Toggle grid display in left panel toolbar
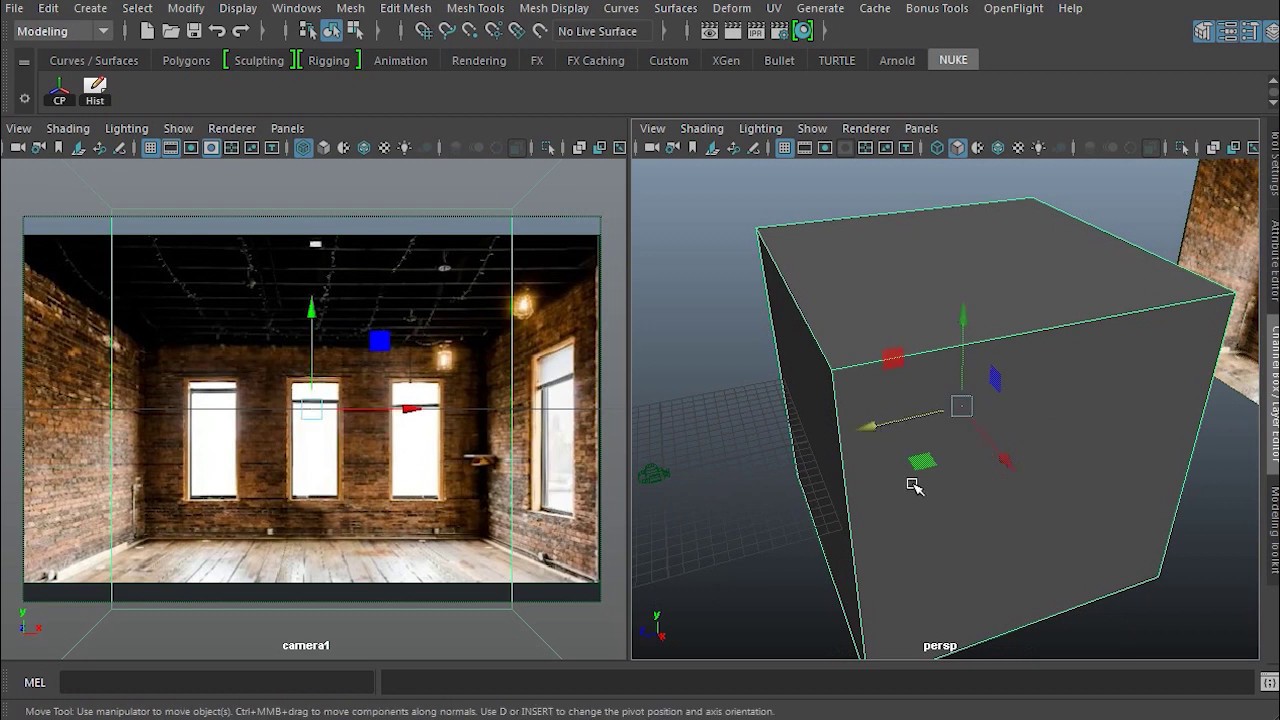The width and height of the screenshot is (1280, 720). [150, 148]
